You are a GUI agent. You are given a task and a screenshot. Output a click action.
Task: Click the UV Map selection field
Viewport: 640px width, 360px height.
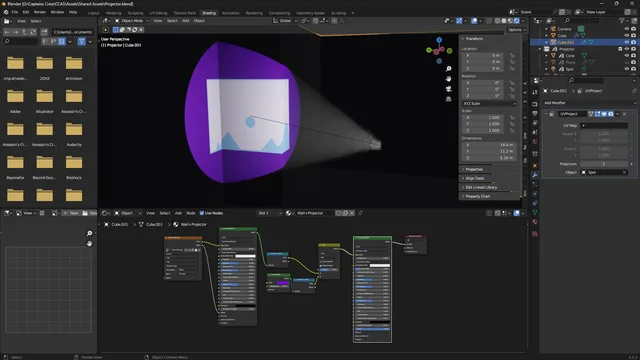tap(604, 126)
